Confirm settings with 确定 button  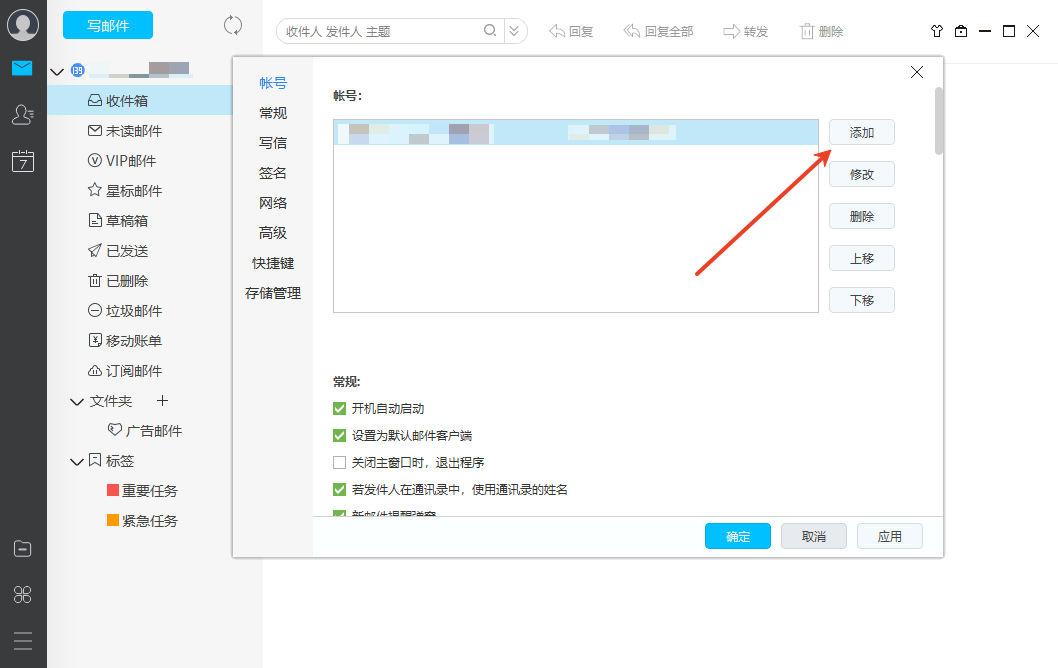[737, 536]
